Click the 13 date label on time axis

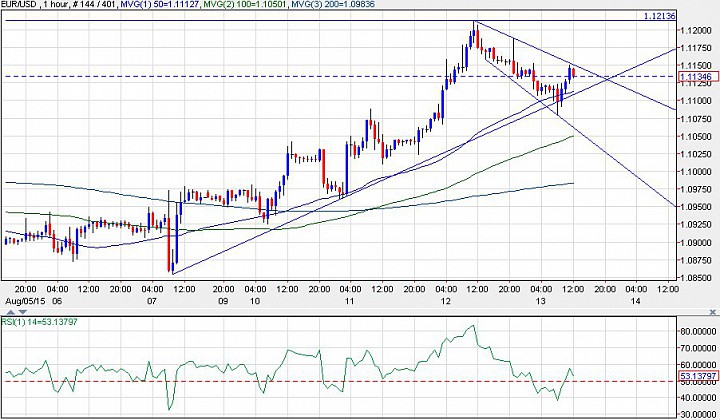point(540,301)
